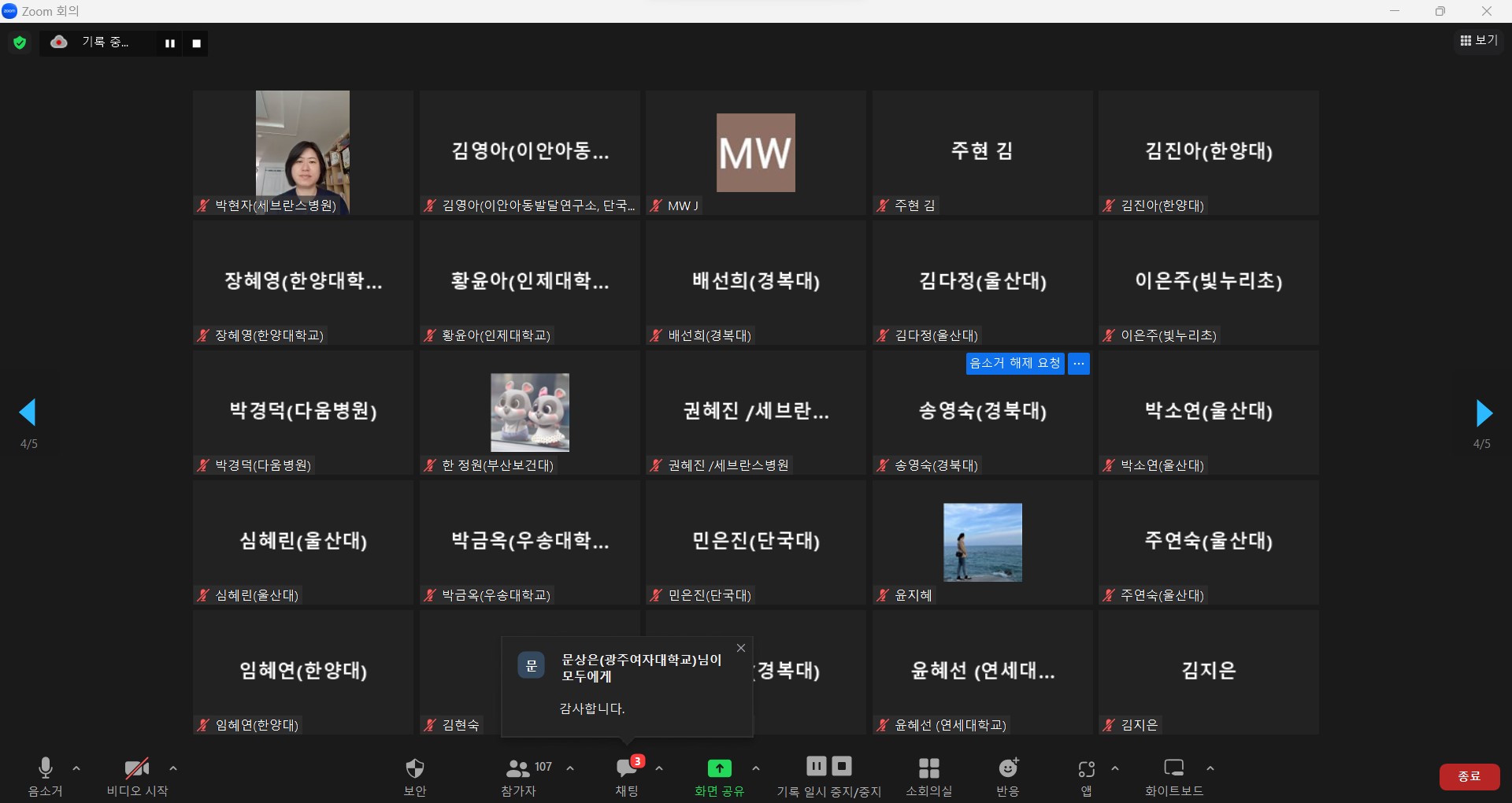Select 박현자(세브란스병원) video thumbnail

302,152
